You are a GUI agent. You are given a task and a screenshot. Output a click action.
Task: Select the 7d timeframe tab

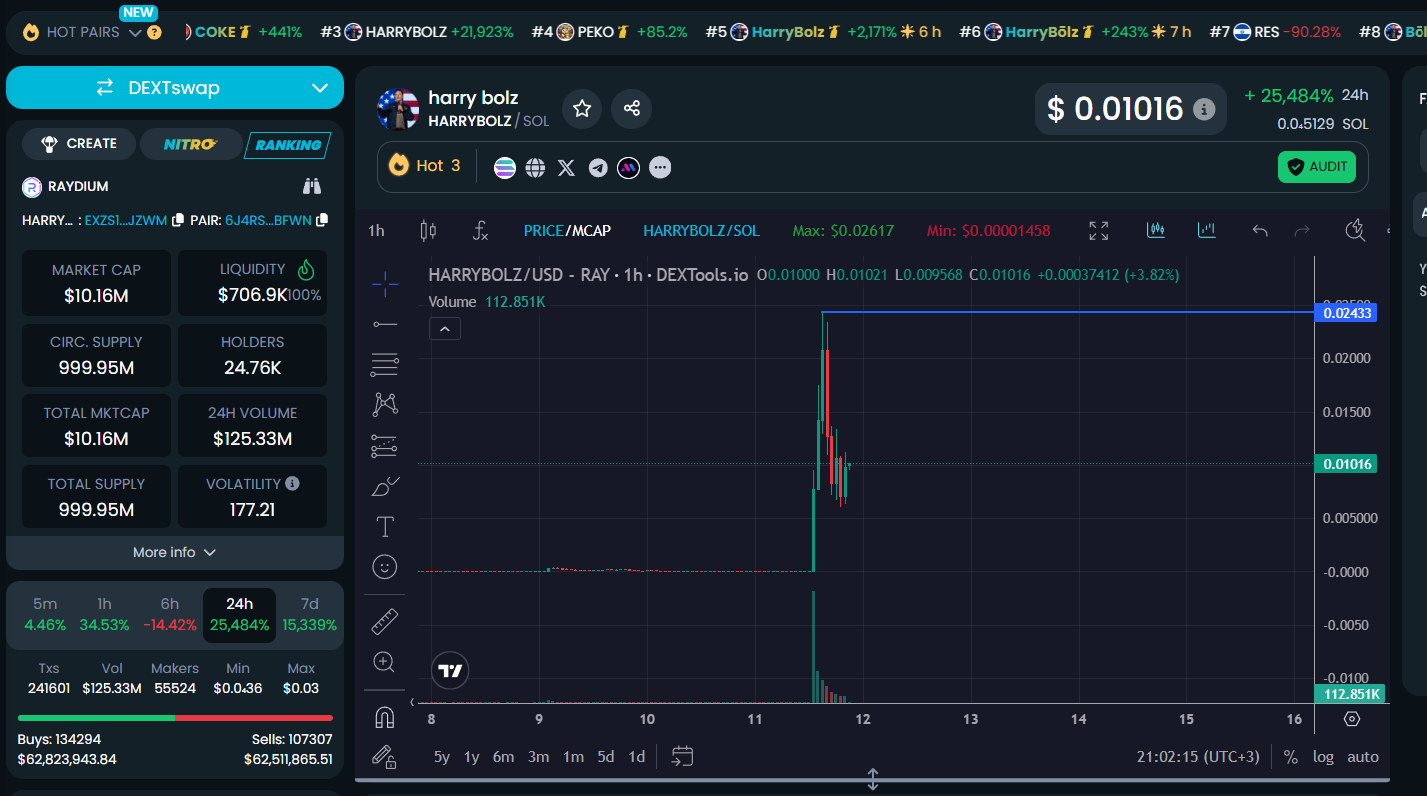pos(309,614)
